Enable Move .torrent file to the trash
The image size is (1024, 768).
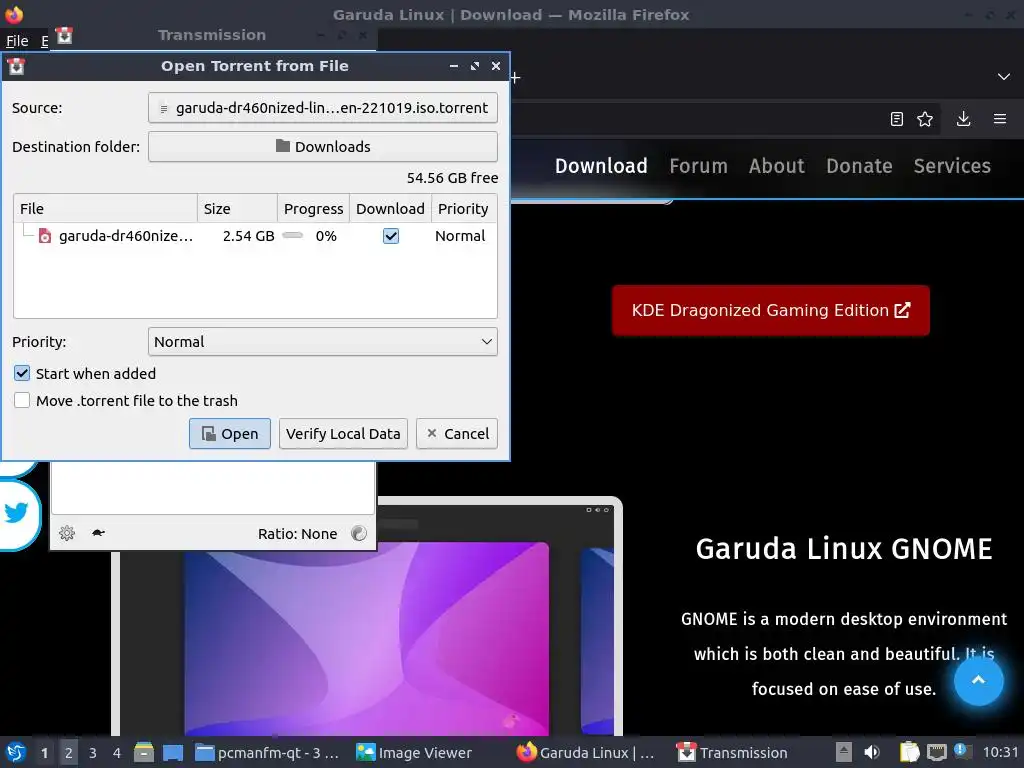coord(22,400)
